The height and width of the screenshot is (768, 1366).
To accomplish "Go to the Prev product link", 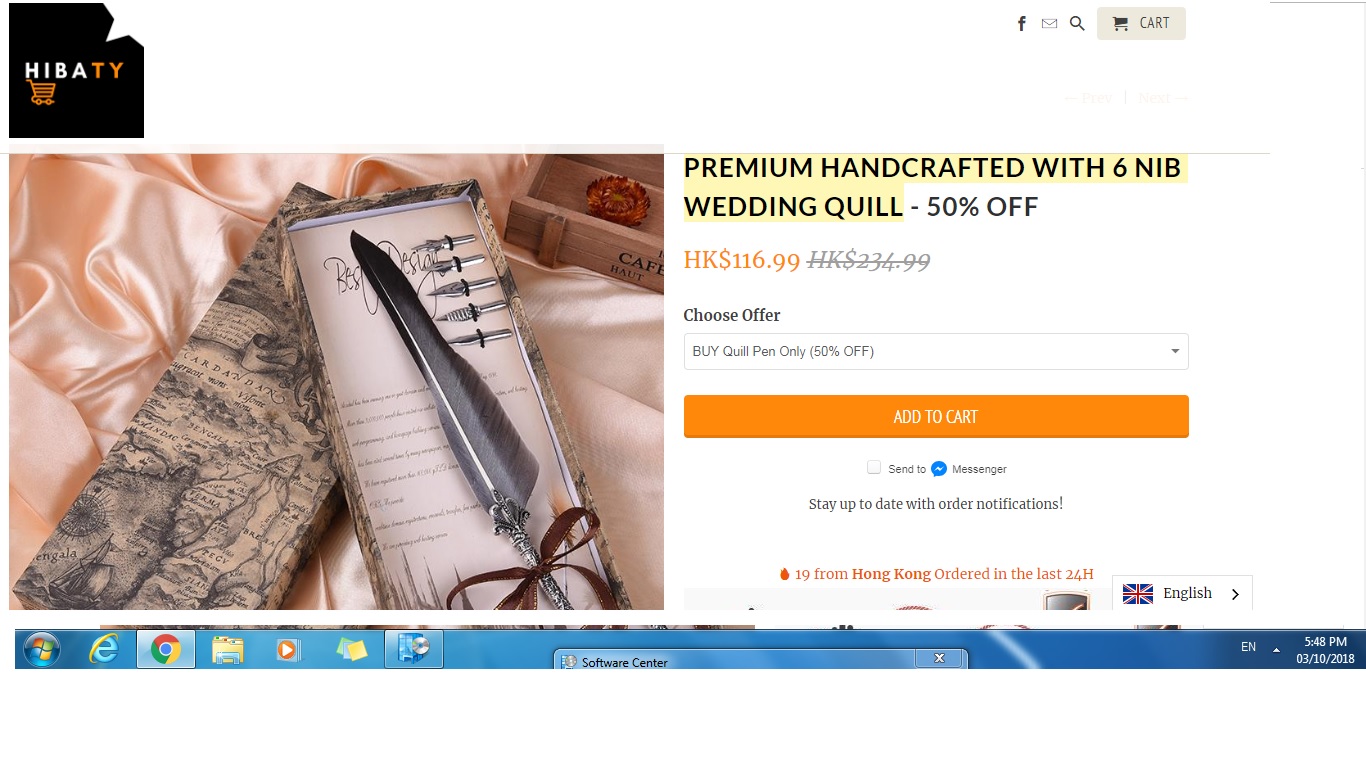I will click(x=1087, y=98).
